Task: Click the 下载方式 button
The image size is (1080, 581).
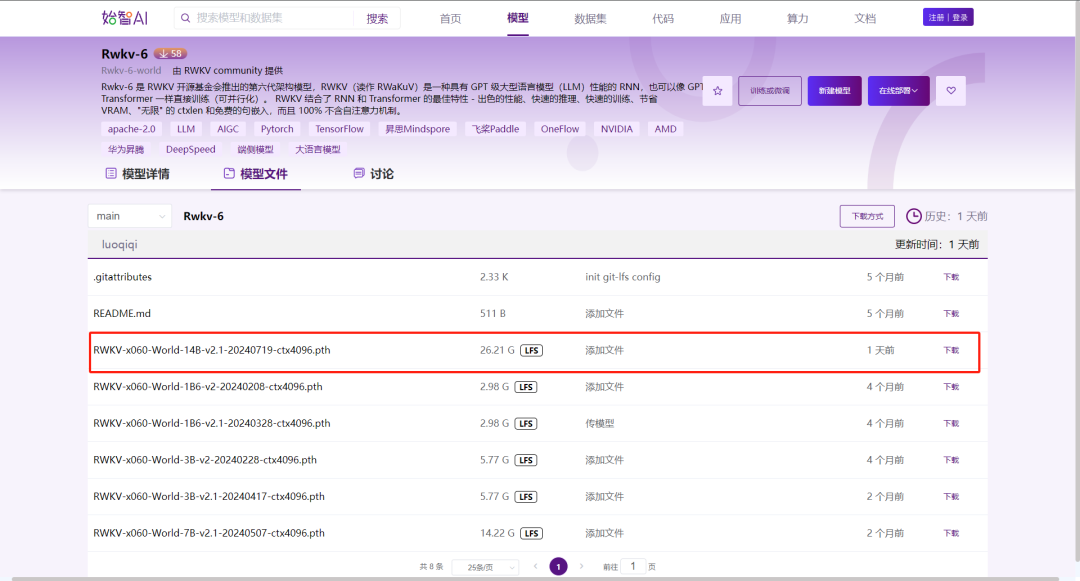Action: coord(867,216)
